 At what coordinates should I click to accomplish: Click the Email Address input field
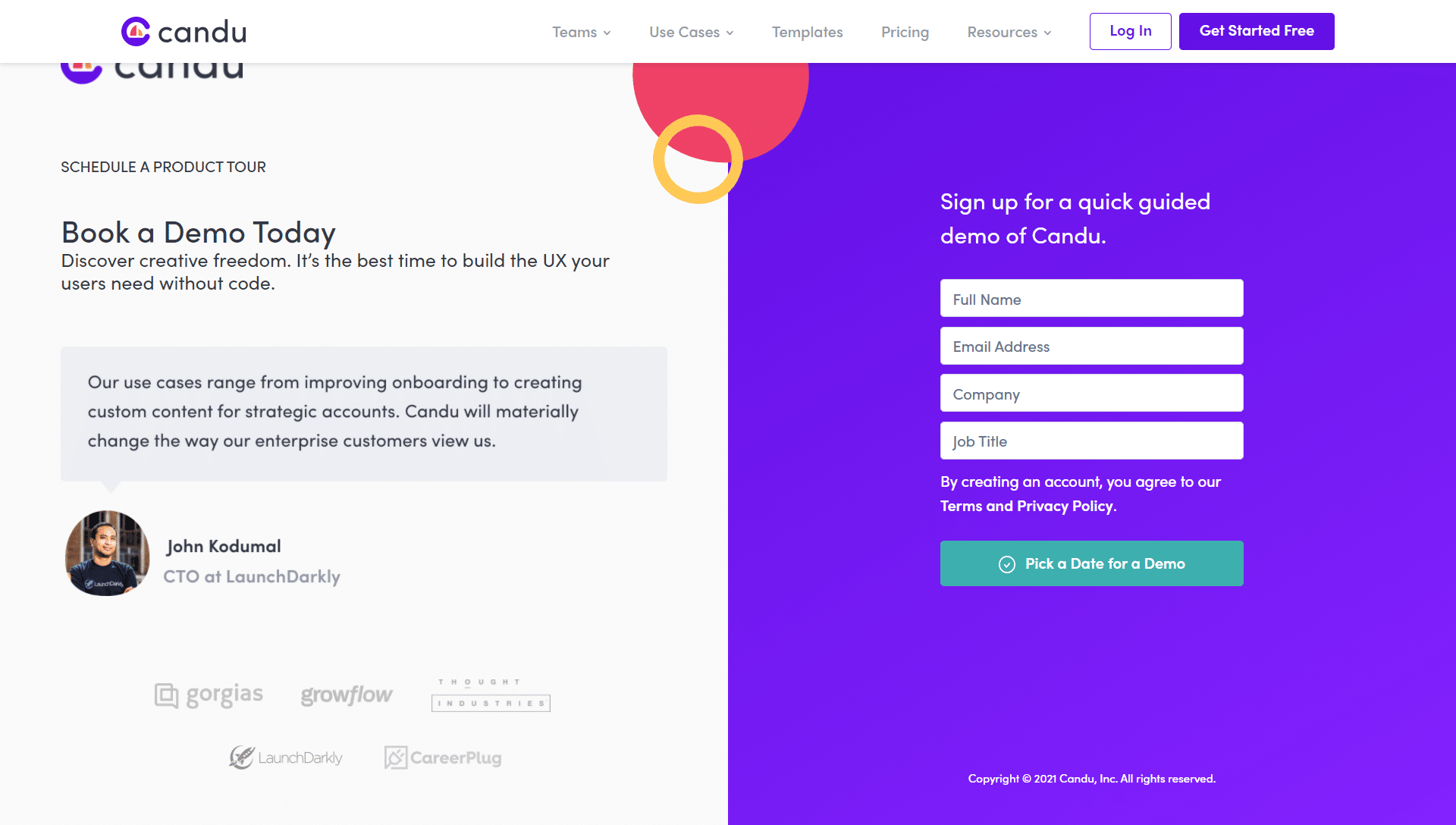[x=1092, y=346]
